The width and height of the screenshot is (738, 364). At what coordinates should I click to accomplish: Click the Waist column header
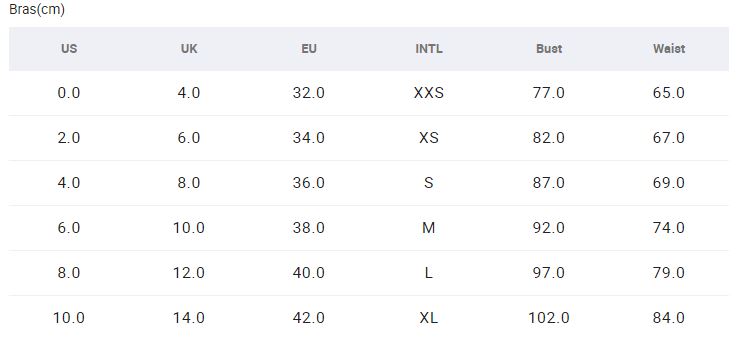click(669, 49)
